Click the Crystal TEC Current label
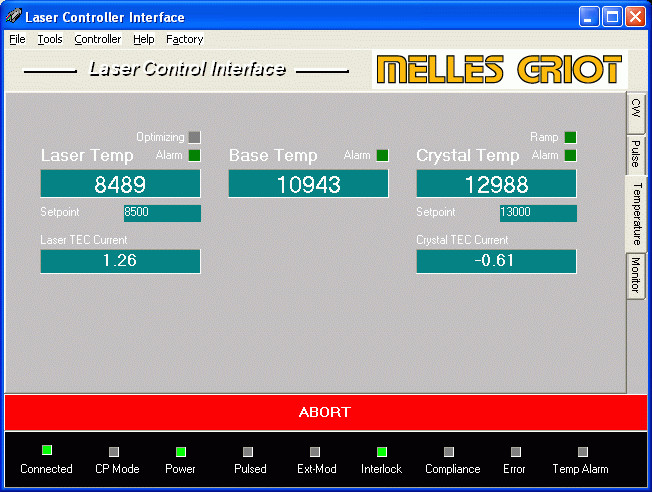The image size is (652, 492). tap(462, 240)
